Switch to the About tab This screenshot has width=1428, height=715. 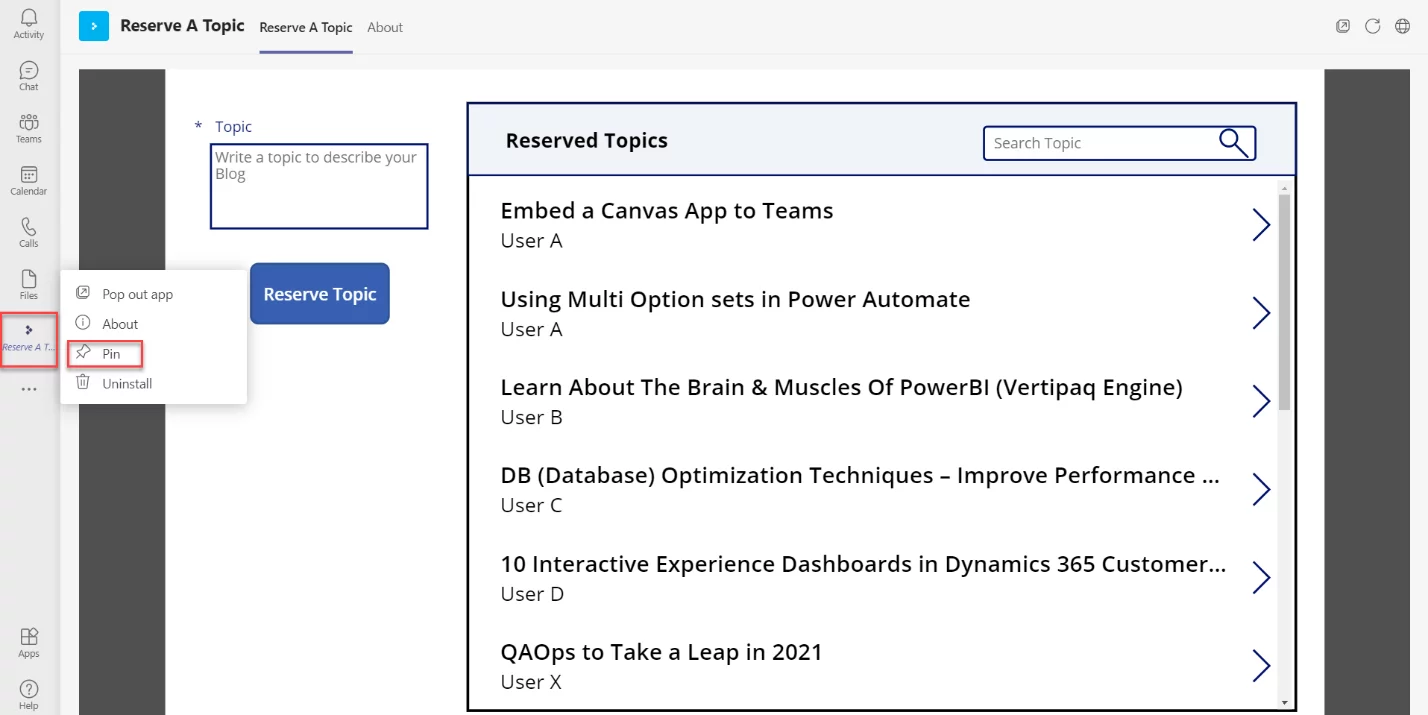(385, 27)
